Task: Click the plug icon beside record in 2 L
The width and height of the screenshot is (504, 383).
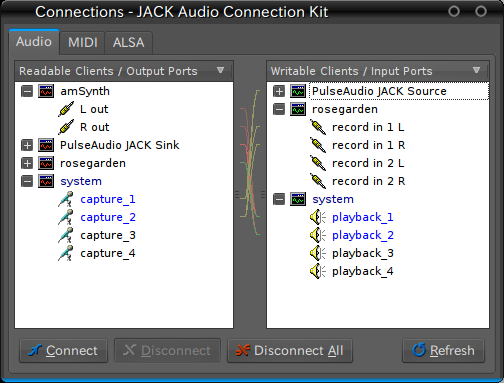Action: click(318, 163)
